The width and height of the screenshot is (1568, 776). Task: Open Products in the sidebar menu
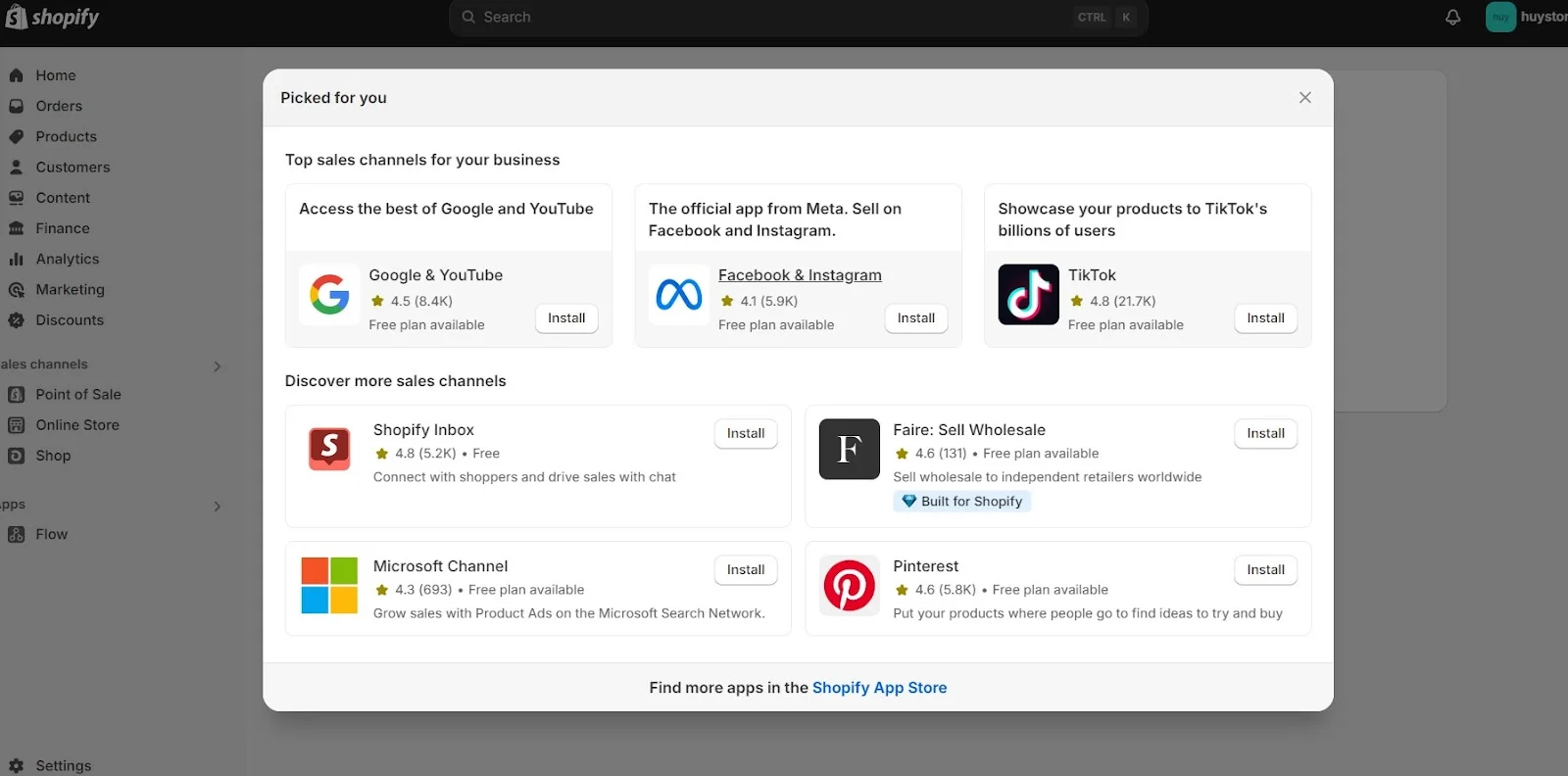pyautogui.click(x=67, y=136)
